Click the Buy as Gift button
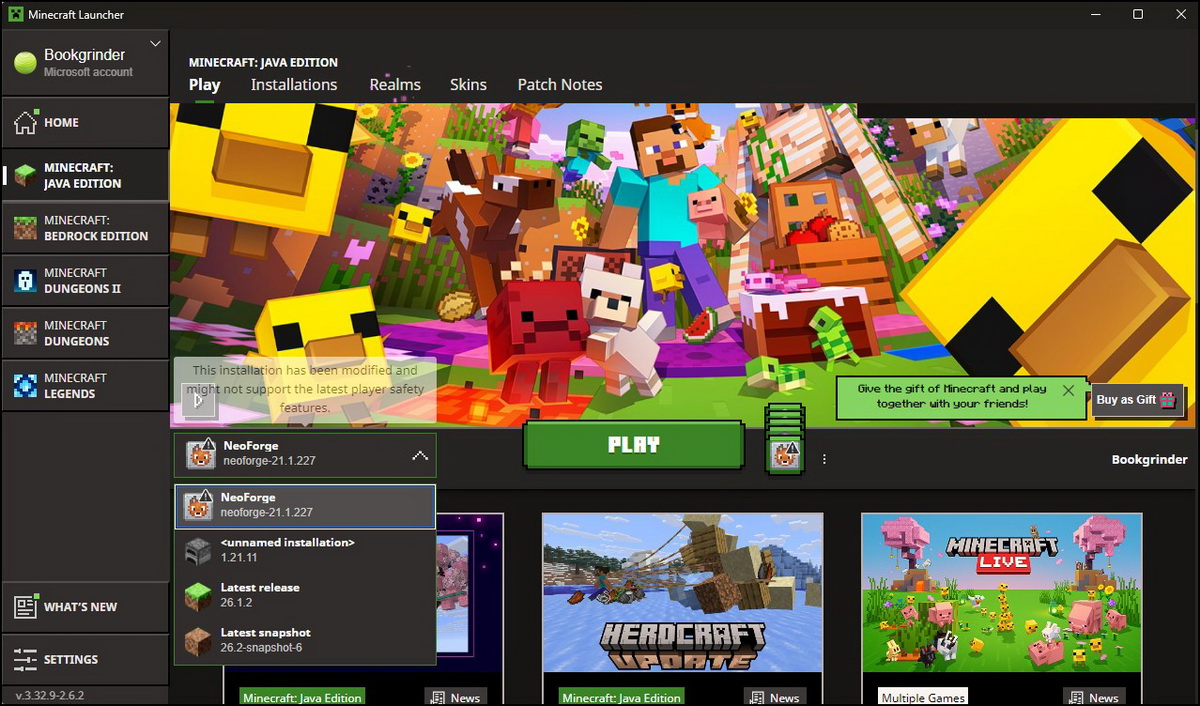Viewport: 1200px width, 706px height. (x=1137, y=400)
